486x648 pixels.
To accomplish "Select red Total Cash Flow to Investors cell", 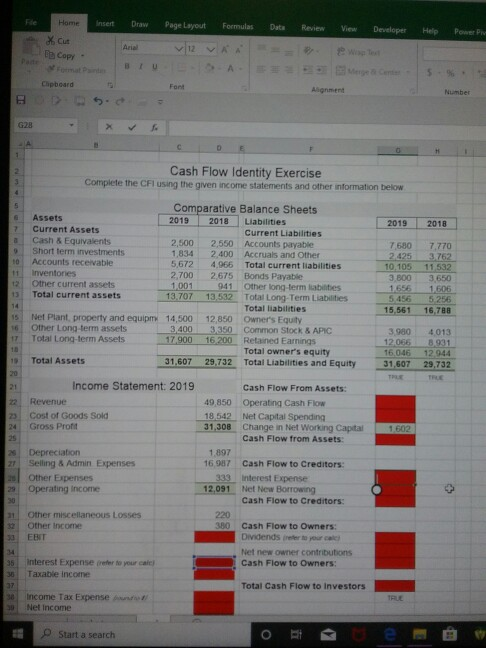I will [395, 586].
